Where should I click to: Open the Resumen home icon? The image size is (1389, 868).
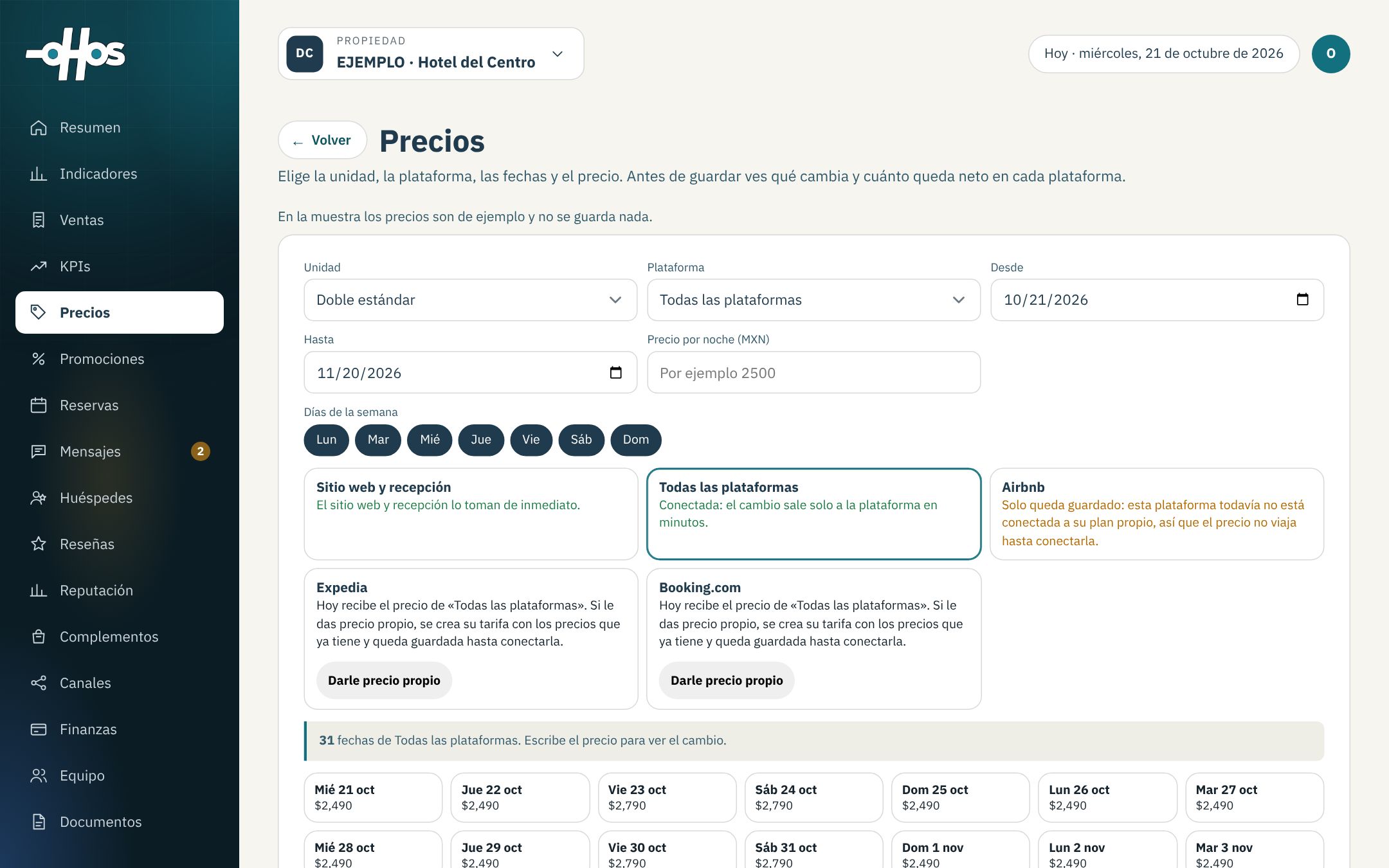point(39,128)
